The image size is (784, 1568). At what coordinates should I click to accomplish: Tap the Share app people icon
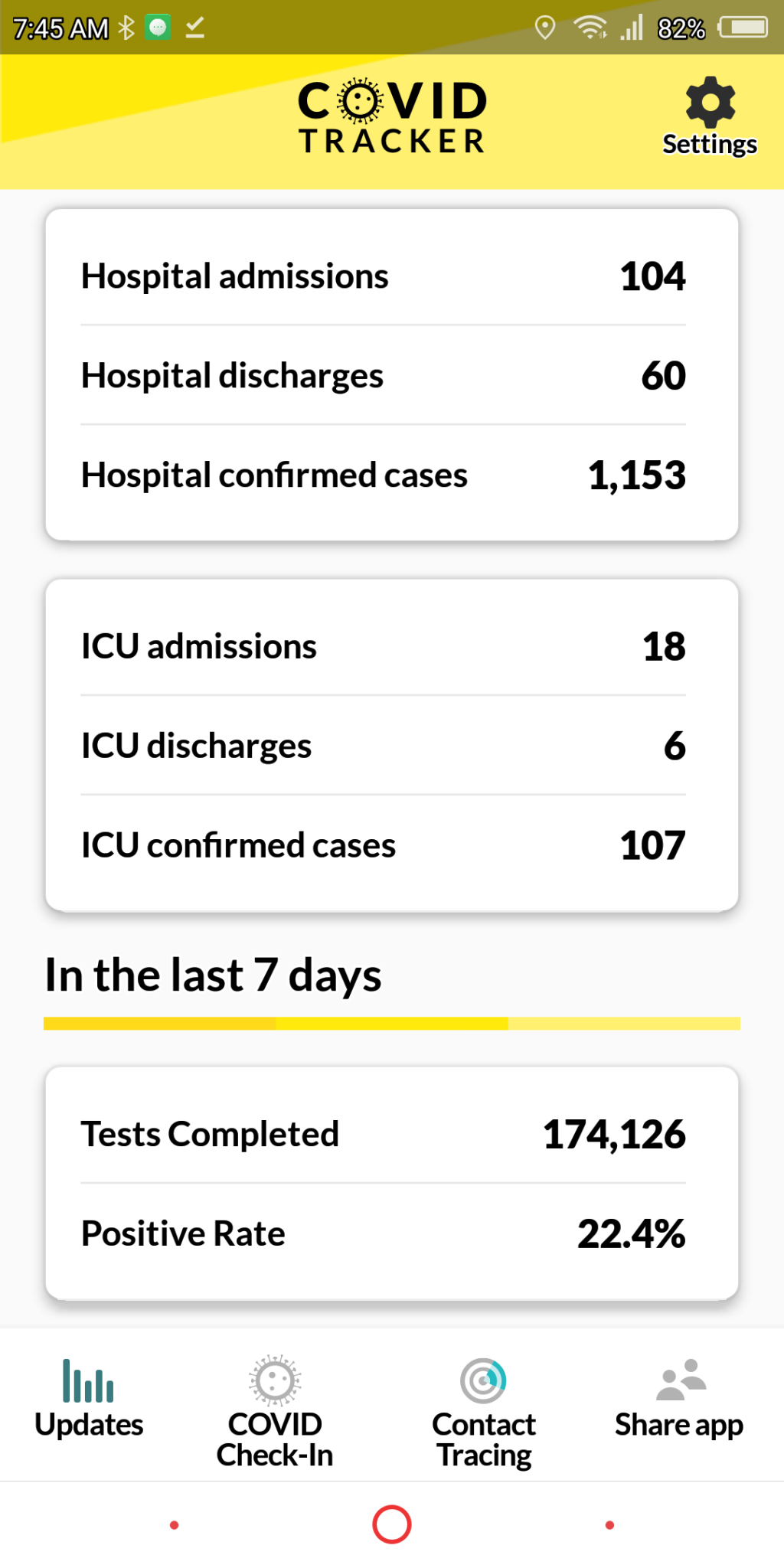680,1380
